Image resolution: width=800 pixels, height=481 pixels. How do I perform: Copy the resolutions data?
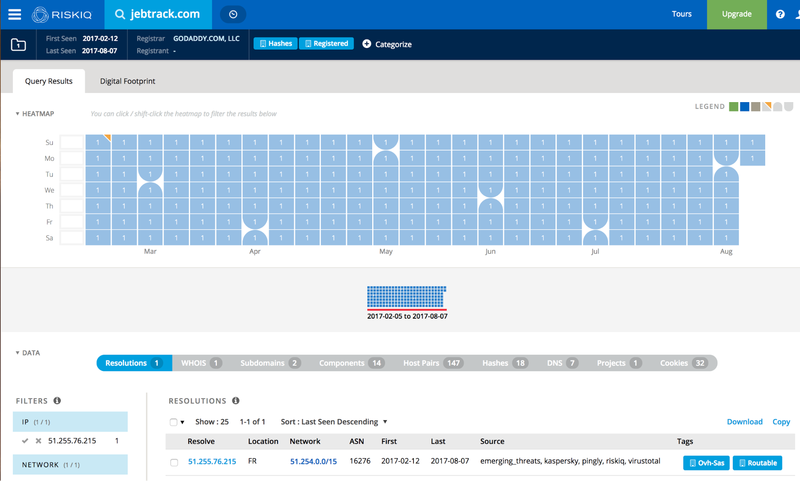point(781,422)
